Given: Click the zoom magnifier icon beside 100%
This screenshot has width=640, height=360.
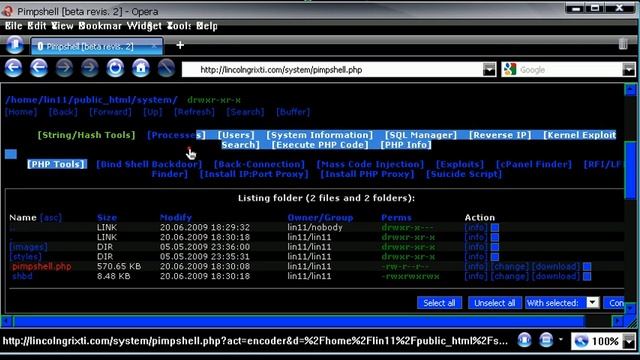Looking at the screenshot, I should (x=581, y=341).
